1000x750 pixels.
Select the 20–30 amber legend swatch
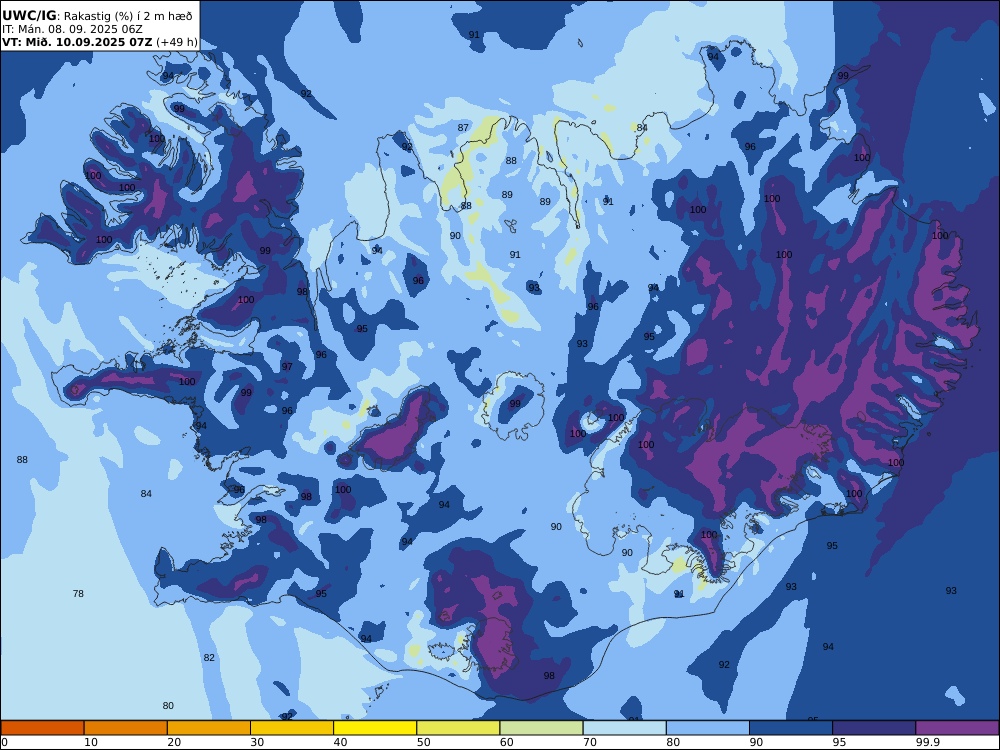(x=209, y=728)
